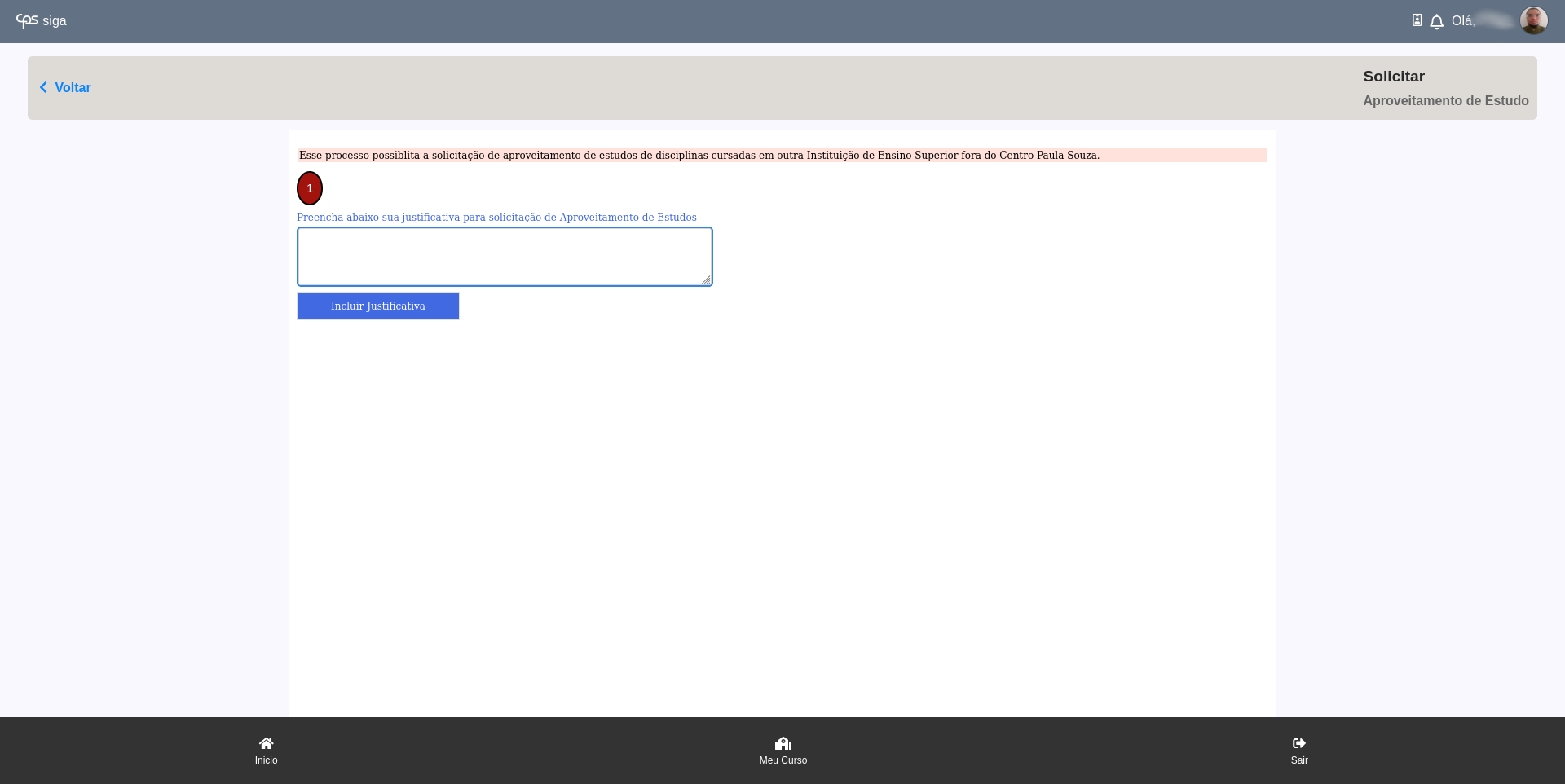Focus the justificativa text area
Image resolution: width=1565 pixels, height=784 pixels.
click(x=504, y=257)
